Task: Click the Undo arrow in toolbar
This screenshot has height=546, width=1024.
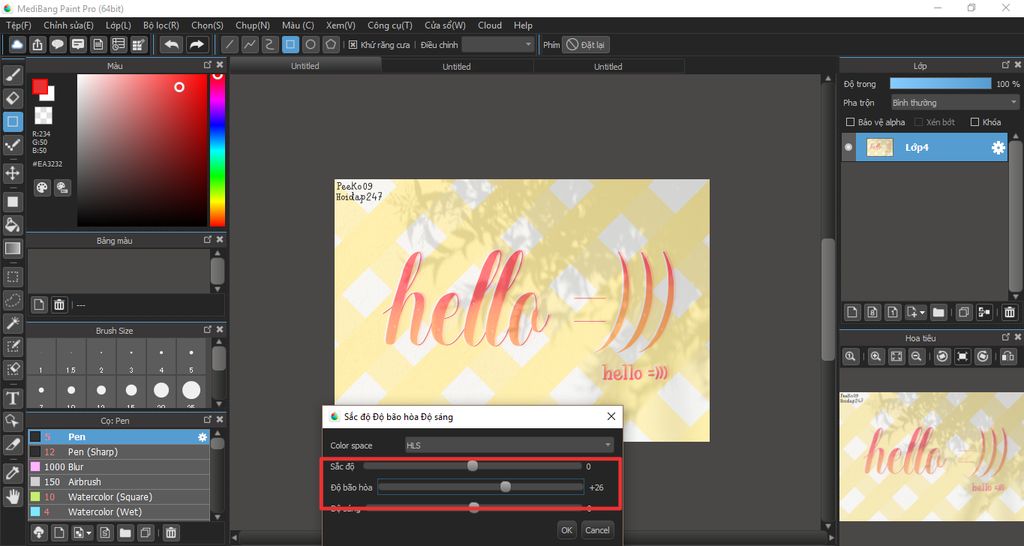Action: click(172, 44)
